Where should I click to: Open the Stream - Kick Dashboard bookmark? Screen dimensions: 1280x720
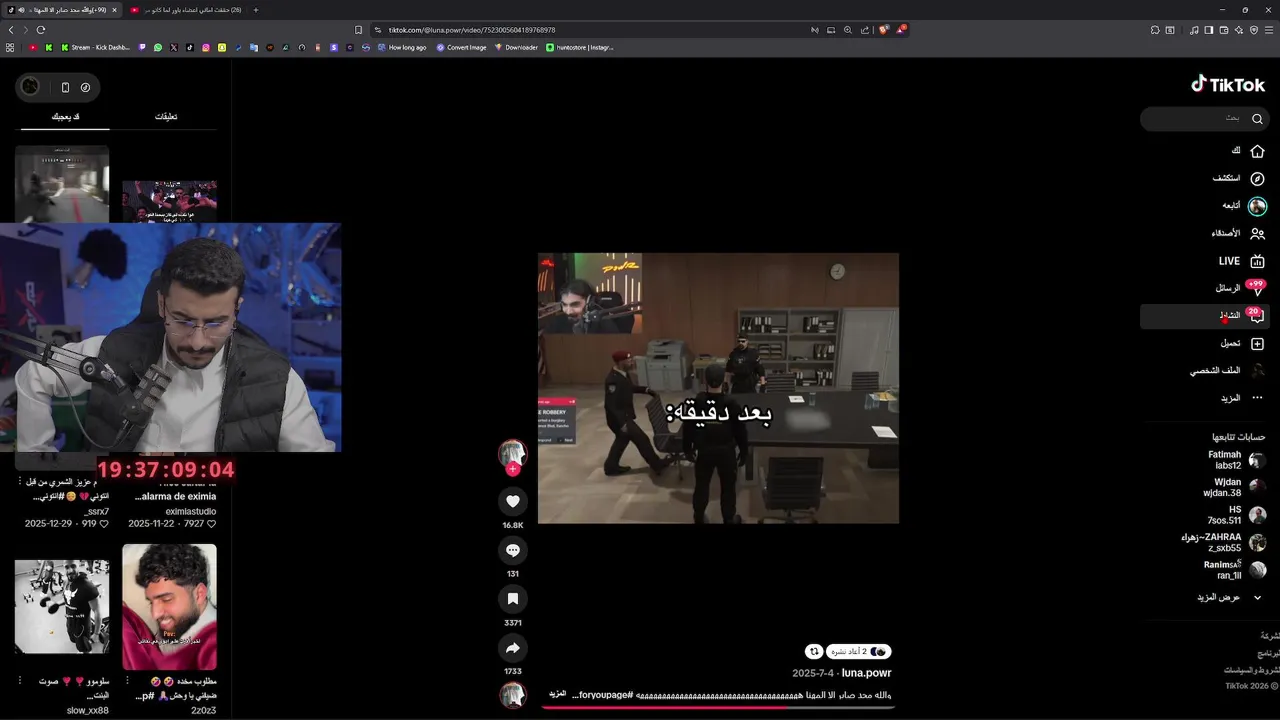(95, 47)
